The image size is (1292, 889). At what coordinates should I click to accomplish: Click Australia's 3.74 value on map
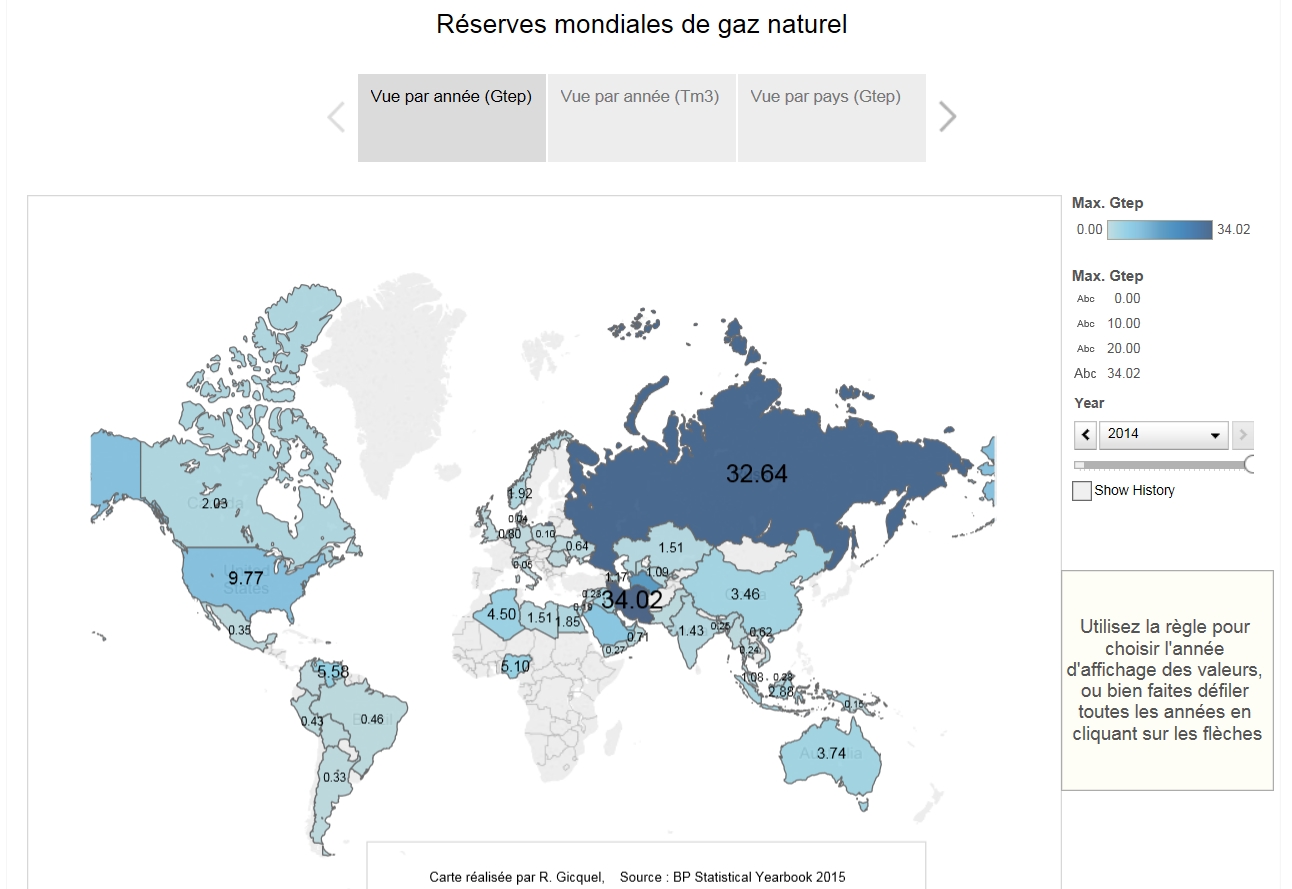click(x=831, y=753)
